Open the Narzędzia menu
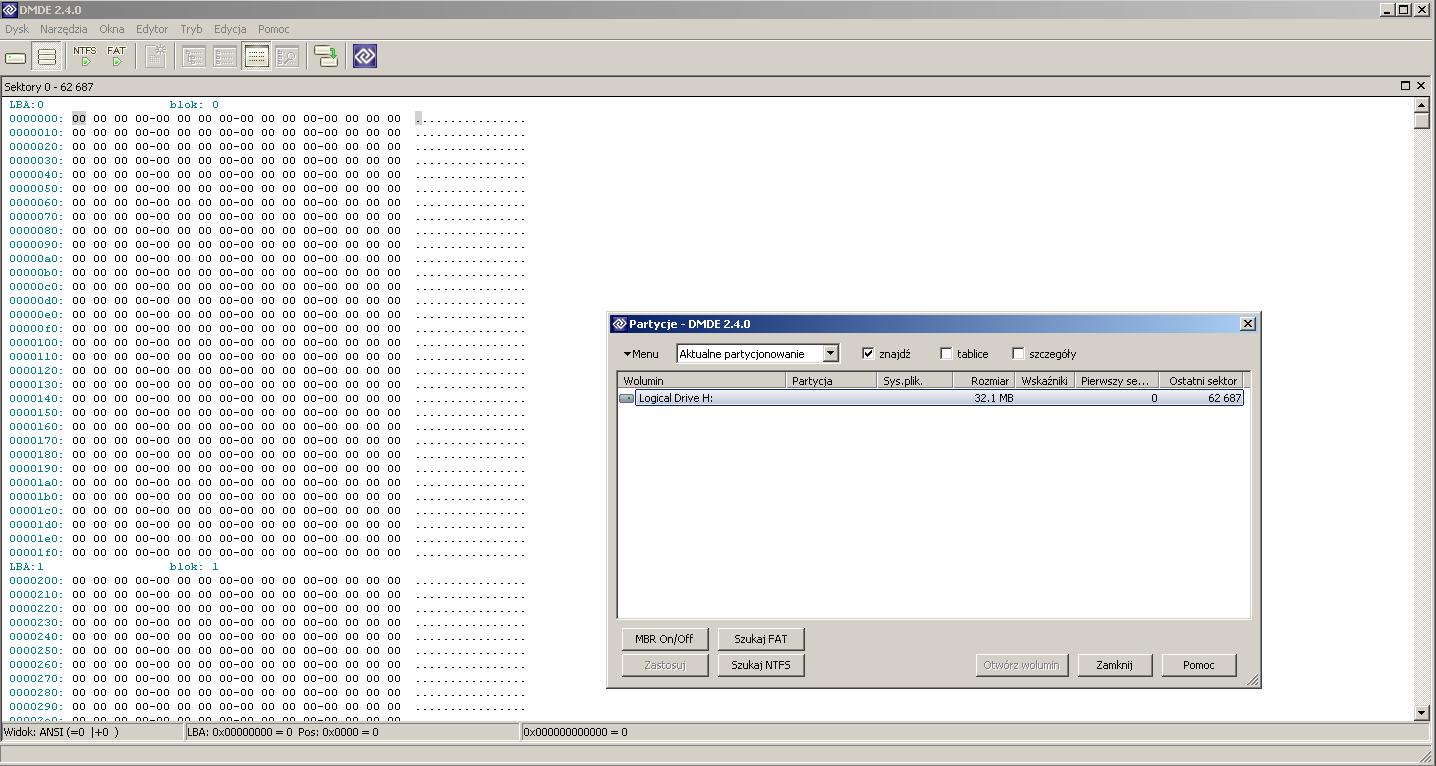1436x766 pixels. click(x=64, y=29)
